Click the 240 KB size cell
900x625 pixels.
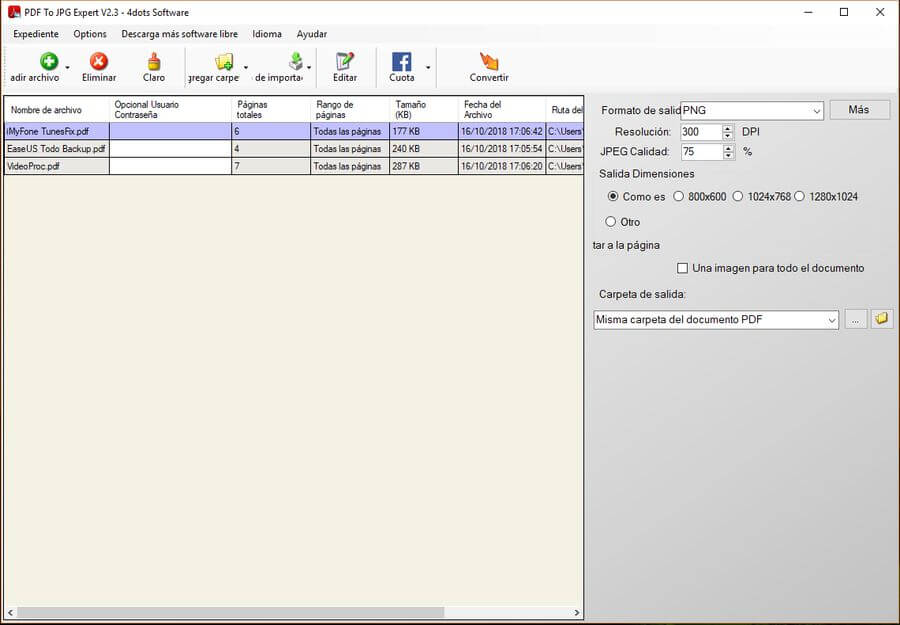tap(424, 149)
